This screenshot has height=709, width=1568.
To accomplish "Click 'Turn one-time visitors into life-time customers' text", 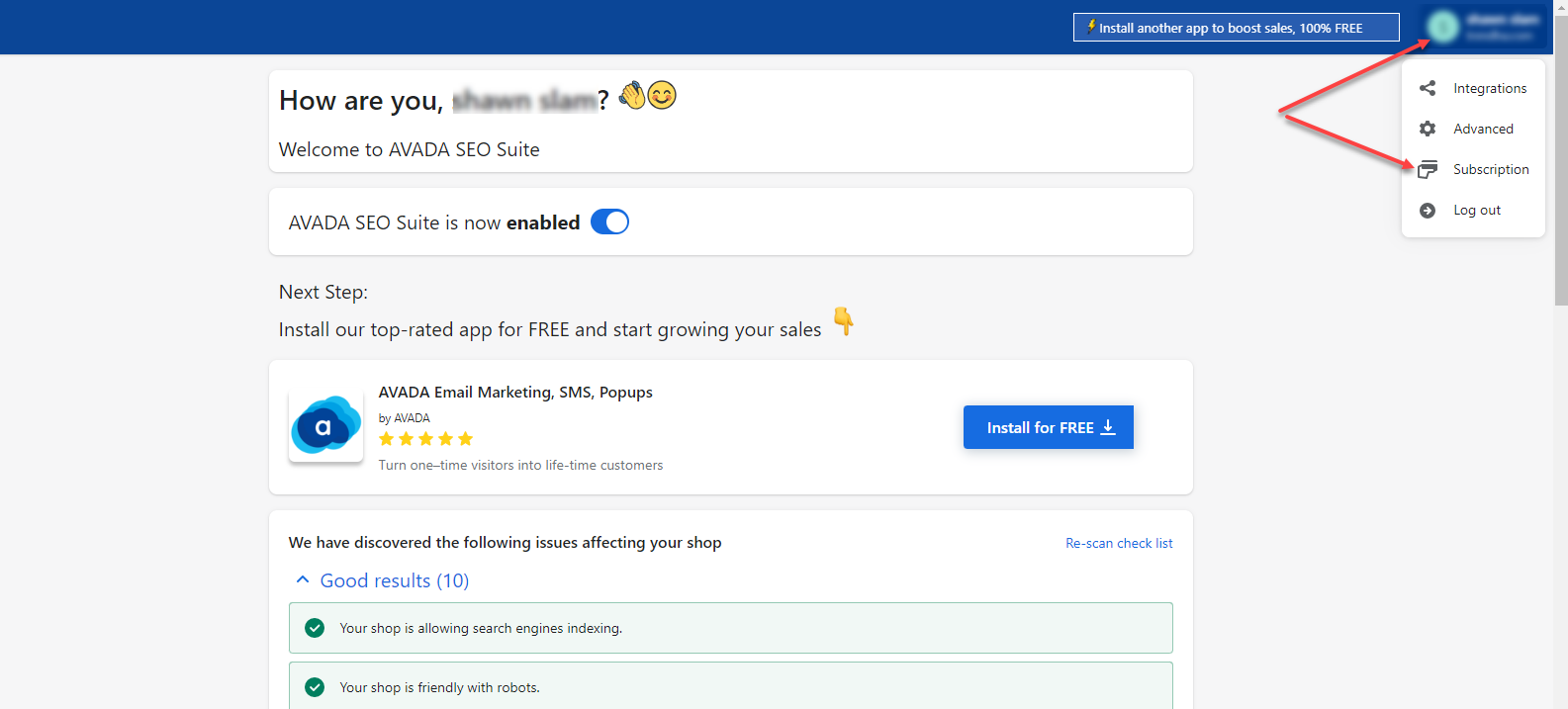I will (520, 465).
